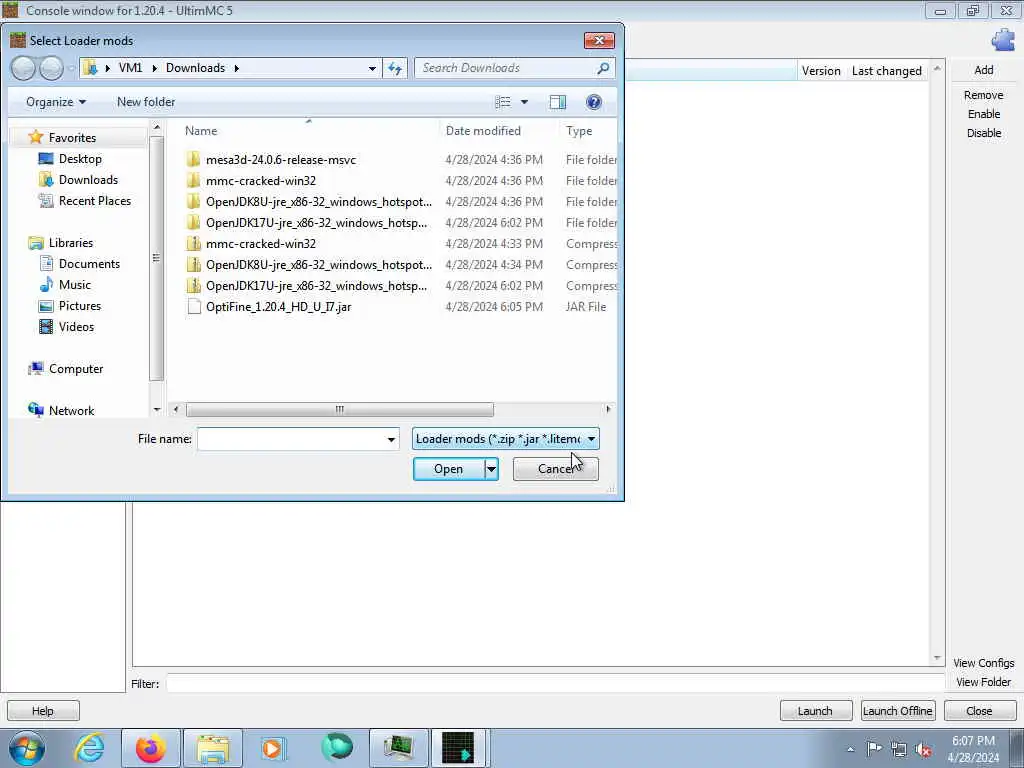Launch Firefox from the taskbar
Viewport: 1024px width, 768px height.
click(x=151, y=748)
